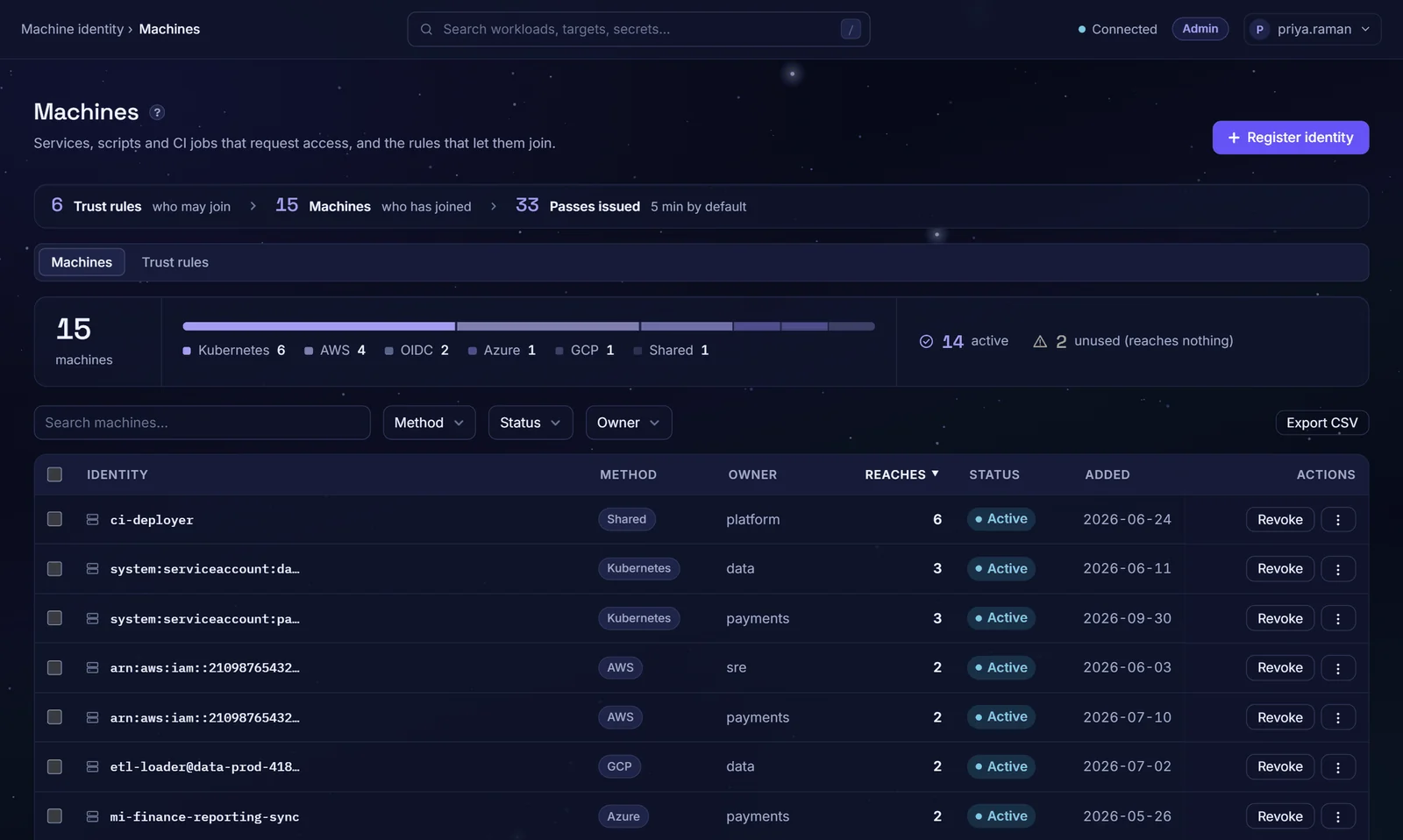Click the Register identity button

(1290, 138)
